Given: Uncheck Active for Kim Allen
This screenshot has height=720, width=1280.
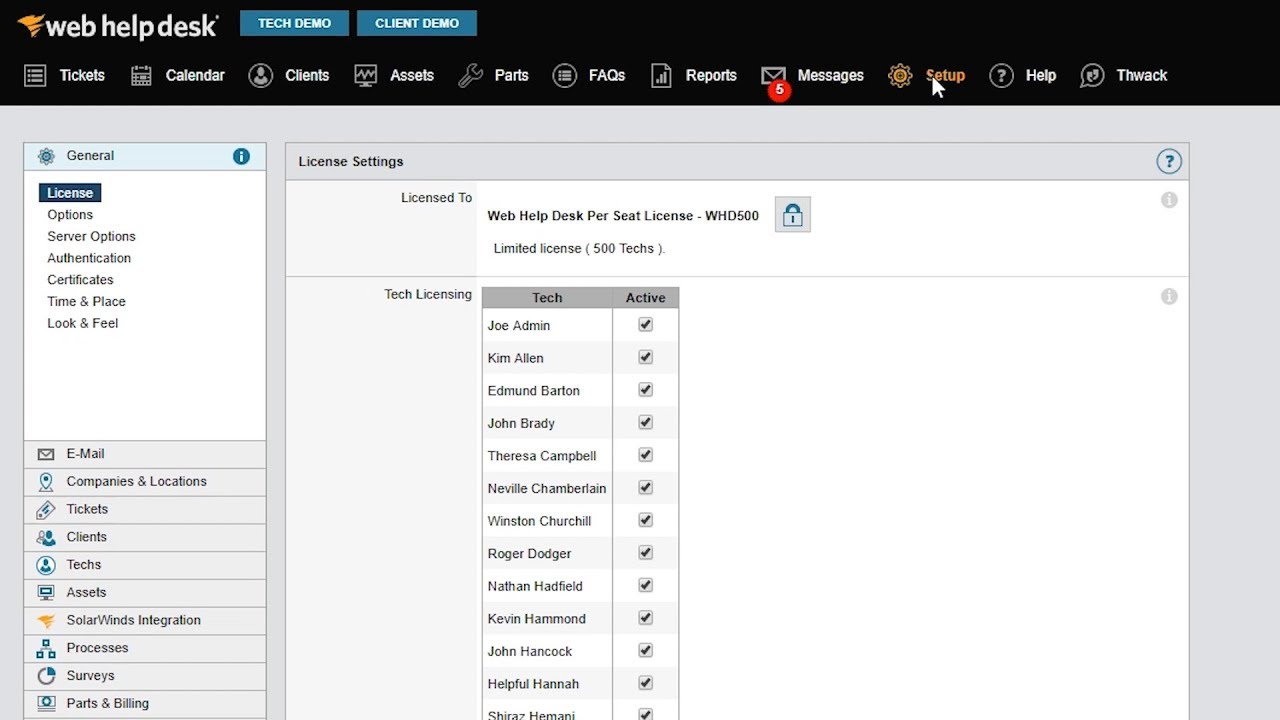Looking at the screenshot, I should point(645,358).
